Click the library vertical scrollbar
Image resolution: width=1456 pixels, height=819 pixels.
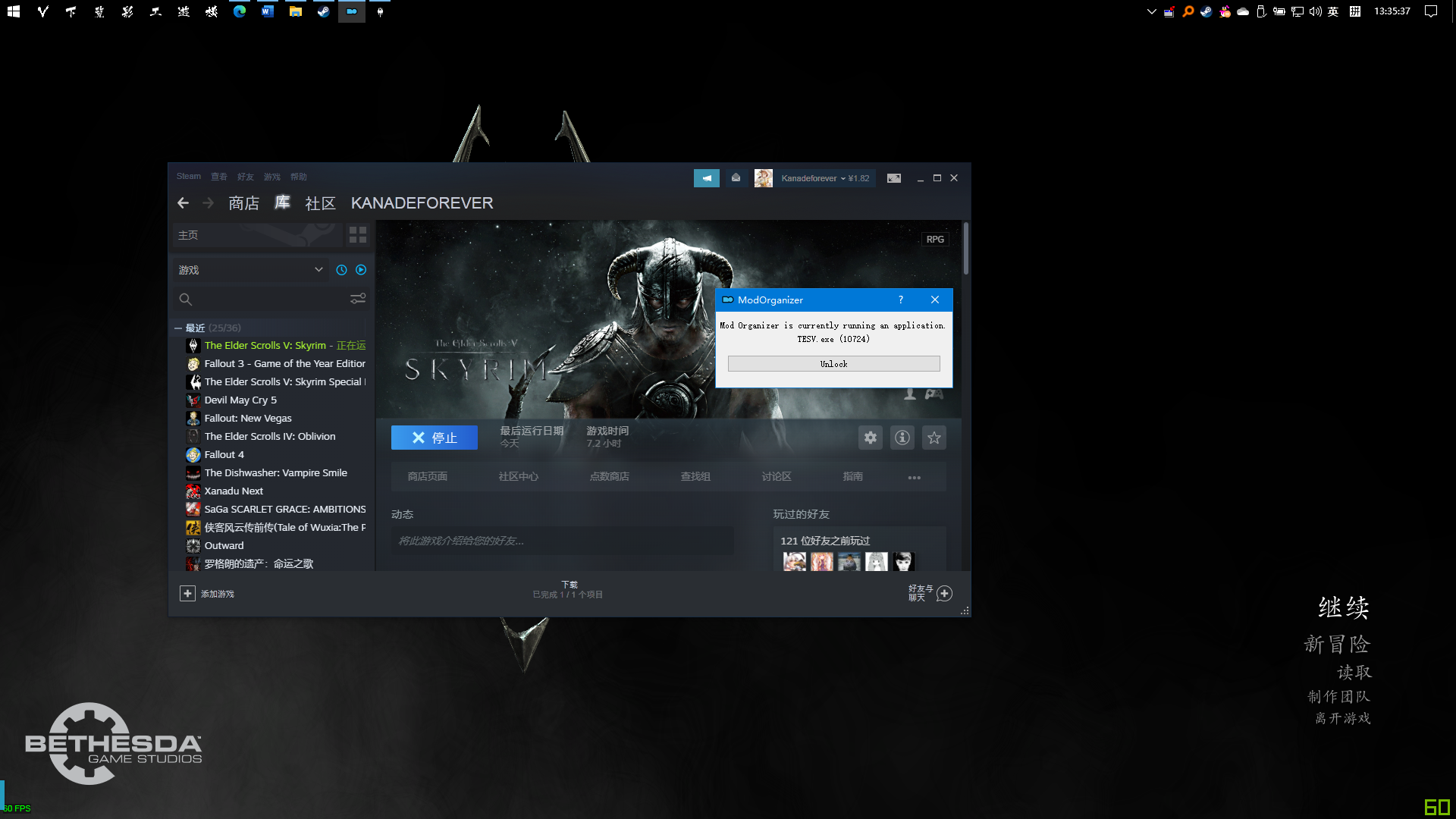(x=965, y=250)
